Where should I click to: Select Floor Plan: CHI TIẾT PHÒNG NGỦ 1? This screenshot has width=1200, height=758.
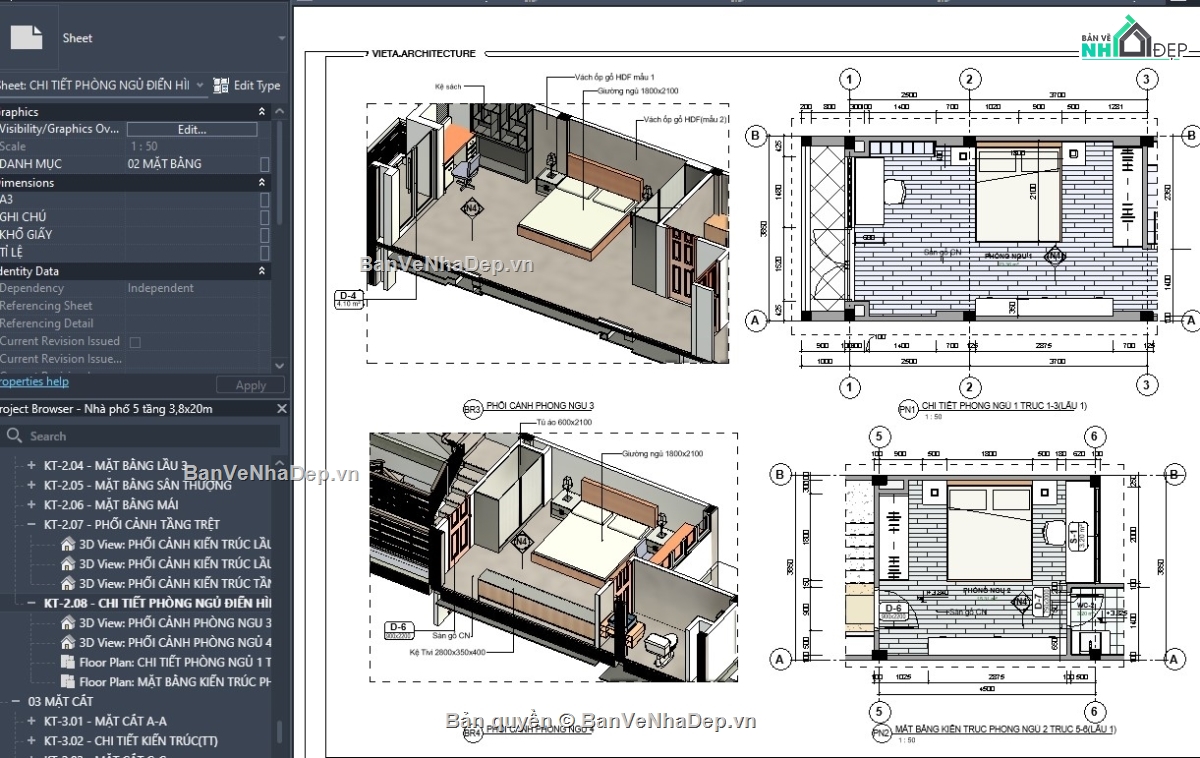(x=175, y=662)
